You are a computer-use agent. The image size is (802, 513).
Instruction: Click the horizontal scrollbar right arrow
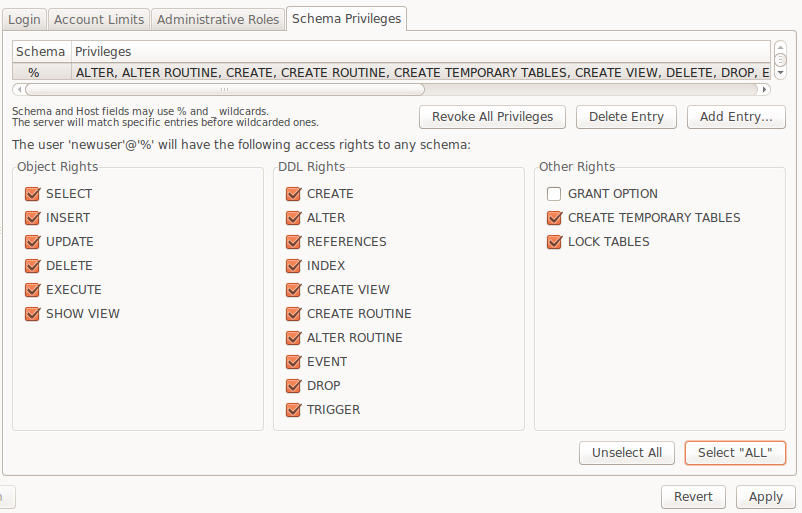(764, 90)
